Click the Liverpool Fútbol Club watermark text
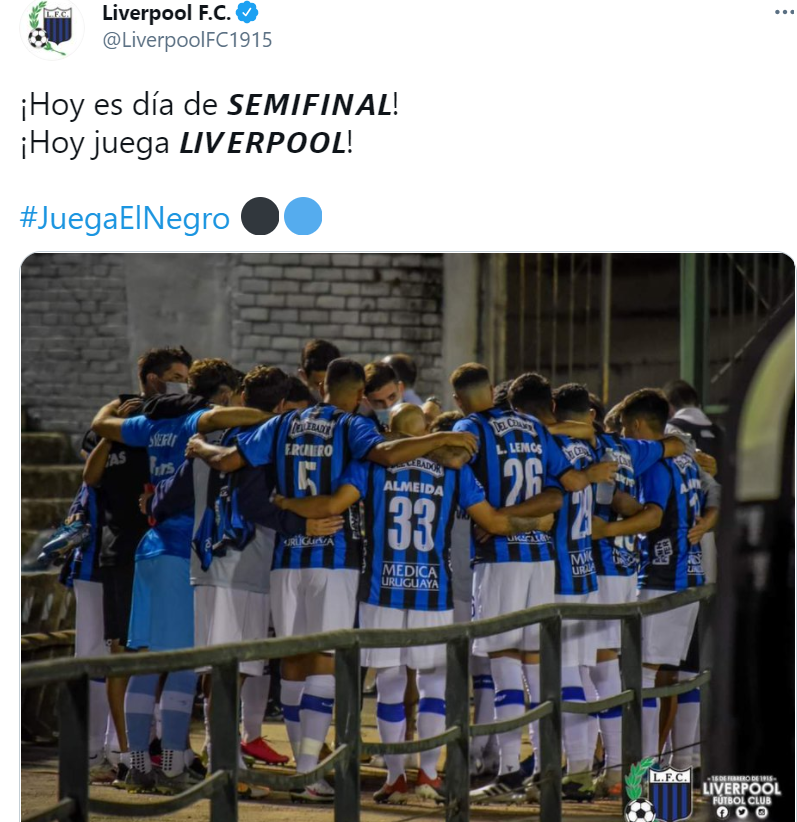 tap(741, 791)
